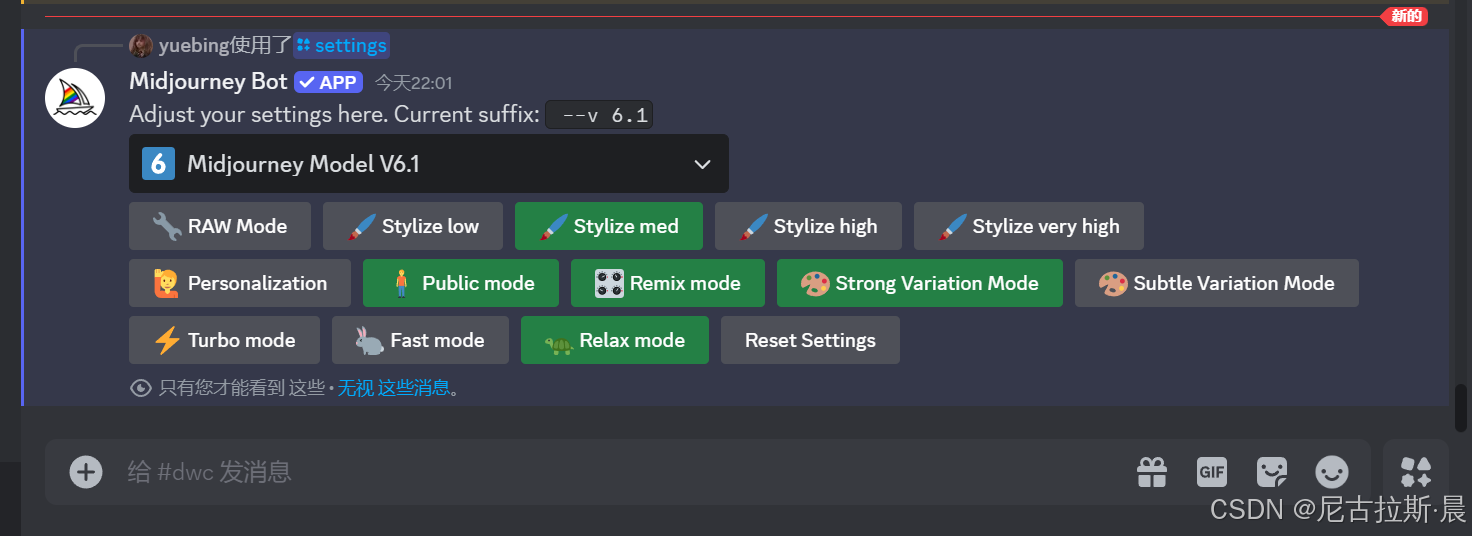
Task: Toggle Remix mode
Action: pyautogui.click(x=668, y=283)
